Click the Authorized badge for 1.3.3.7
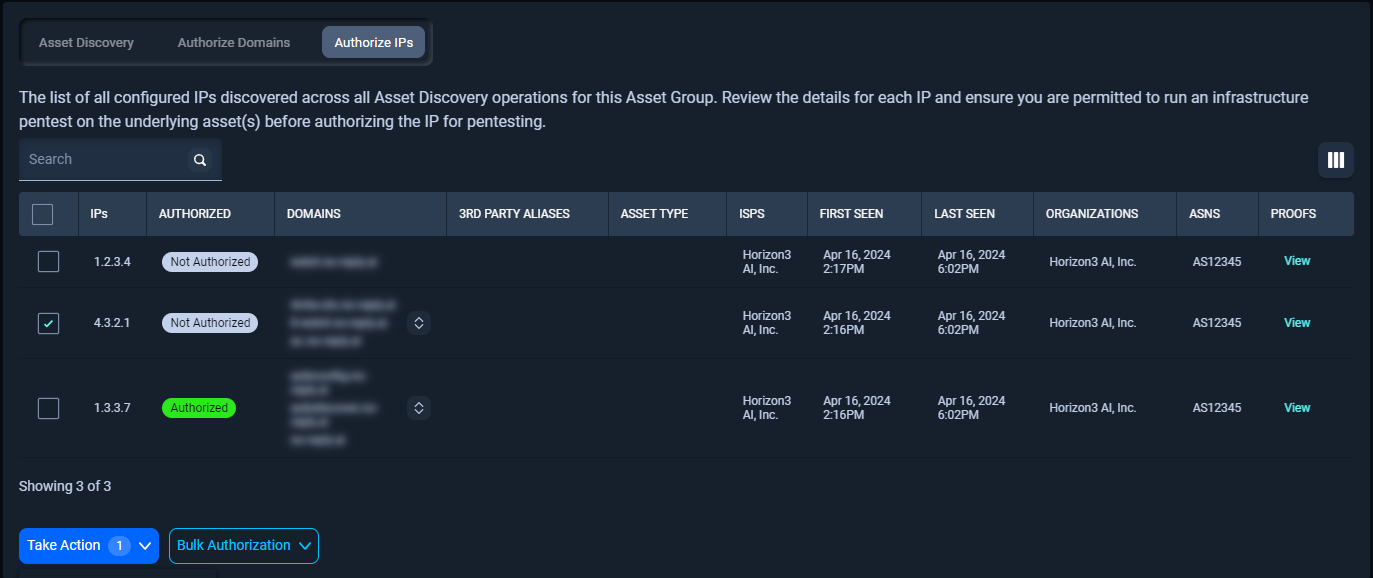Screen dimensions: 1373x578 point(198,407)
